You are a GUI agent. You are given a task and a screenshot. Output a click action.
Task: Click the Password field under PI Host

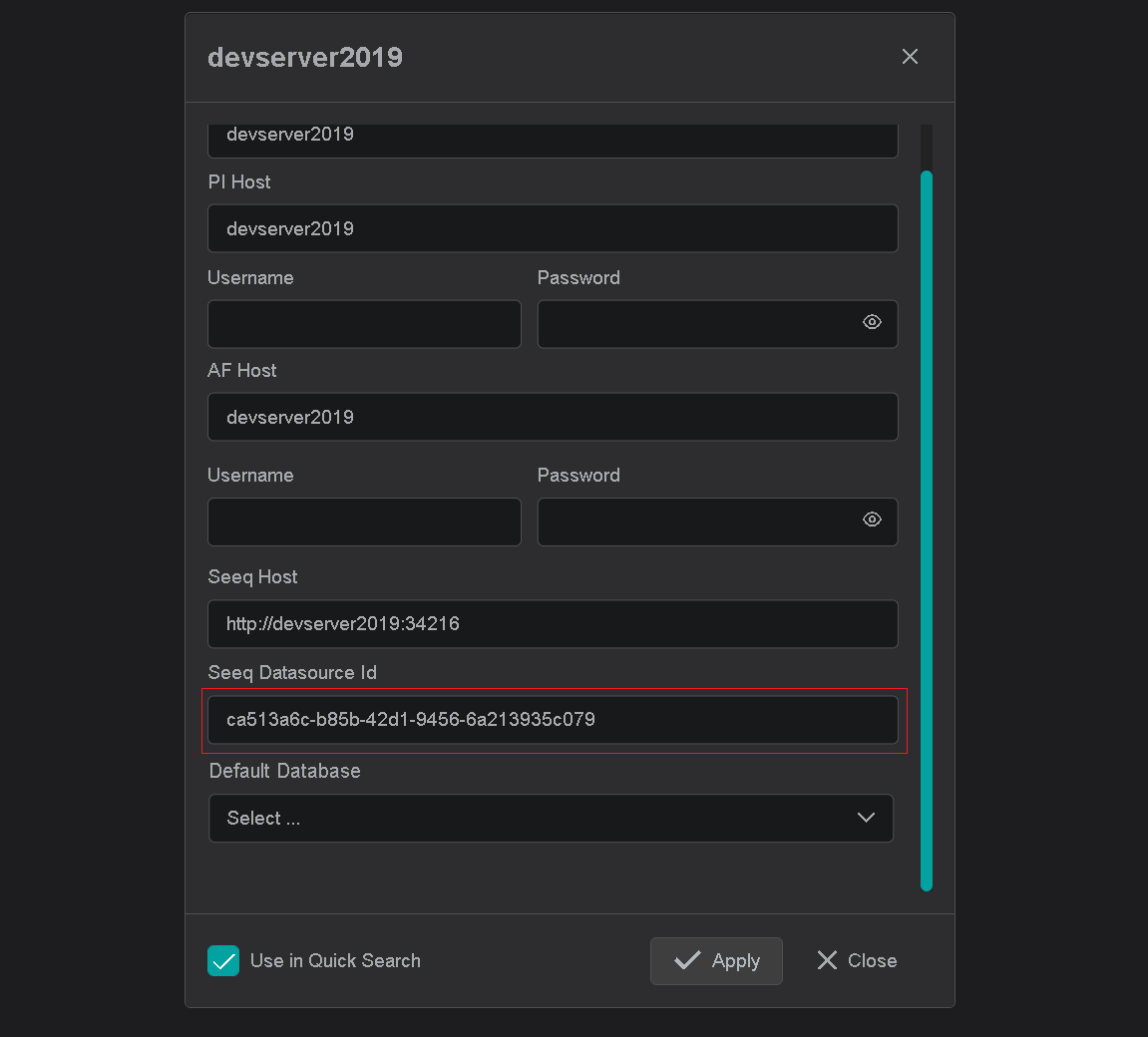[x=717, y=323]
